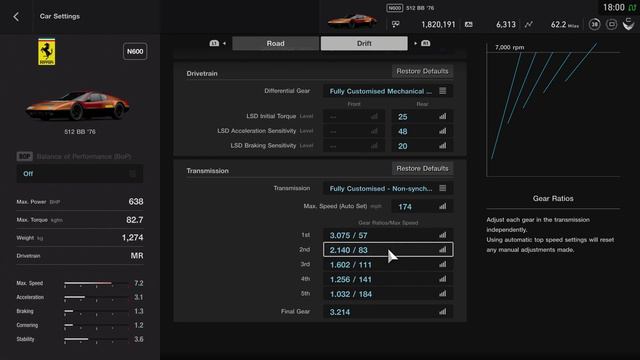640x360 pixels.
Task: Click the Car Settings title
Action: 60,16
